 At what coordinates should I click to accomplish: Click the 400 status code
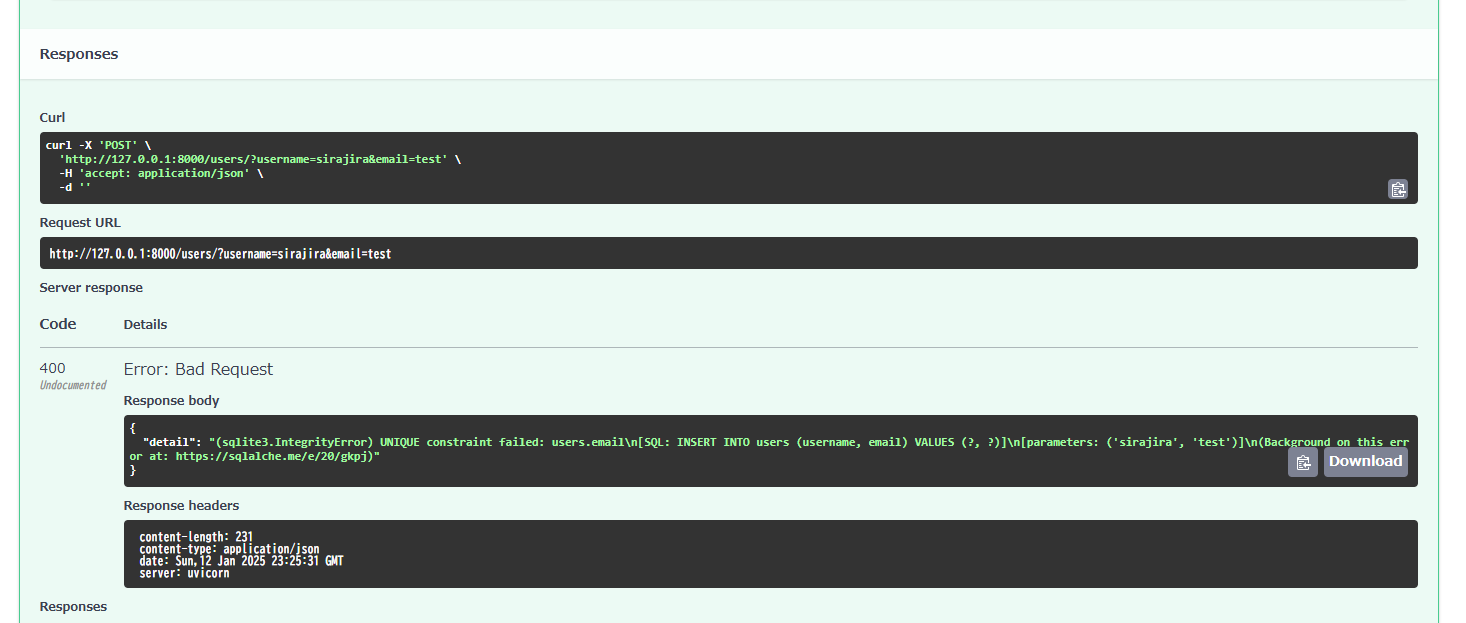tap(53, 368)
